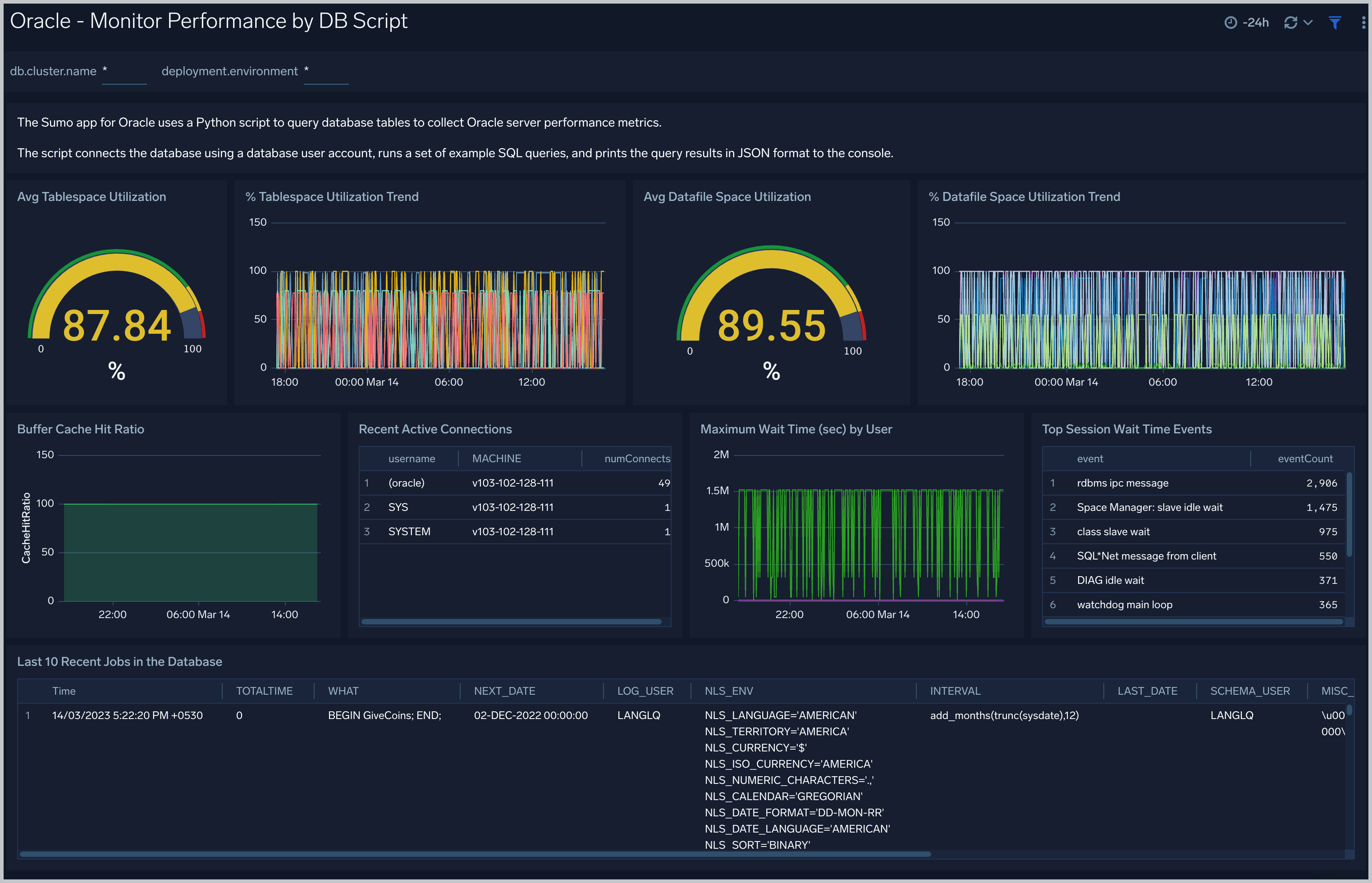Click the dashboard title Oracle - Monitor Performance

click(x=209, y=21)
